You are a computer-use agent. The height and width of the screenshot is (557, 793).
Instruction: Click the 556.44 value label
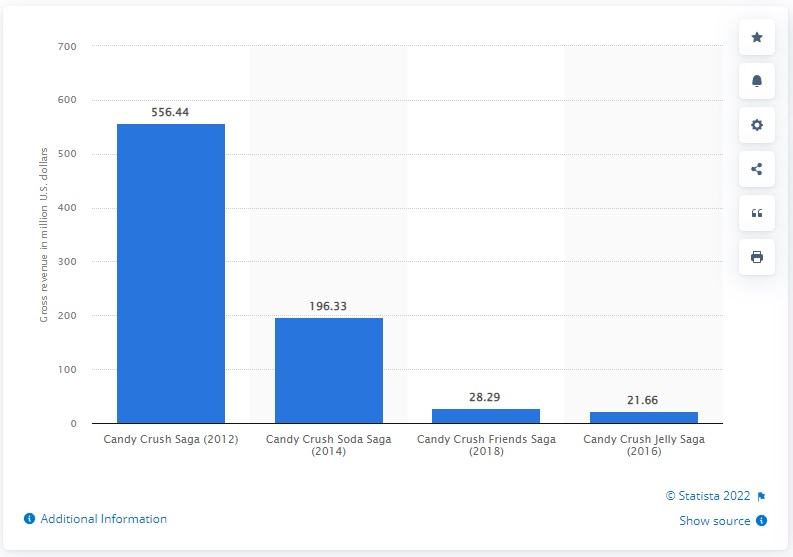coord(170,112)
